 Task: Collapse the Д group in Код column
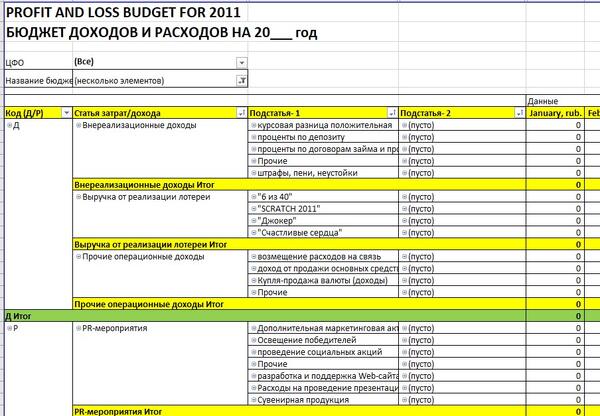[9, 126]
